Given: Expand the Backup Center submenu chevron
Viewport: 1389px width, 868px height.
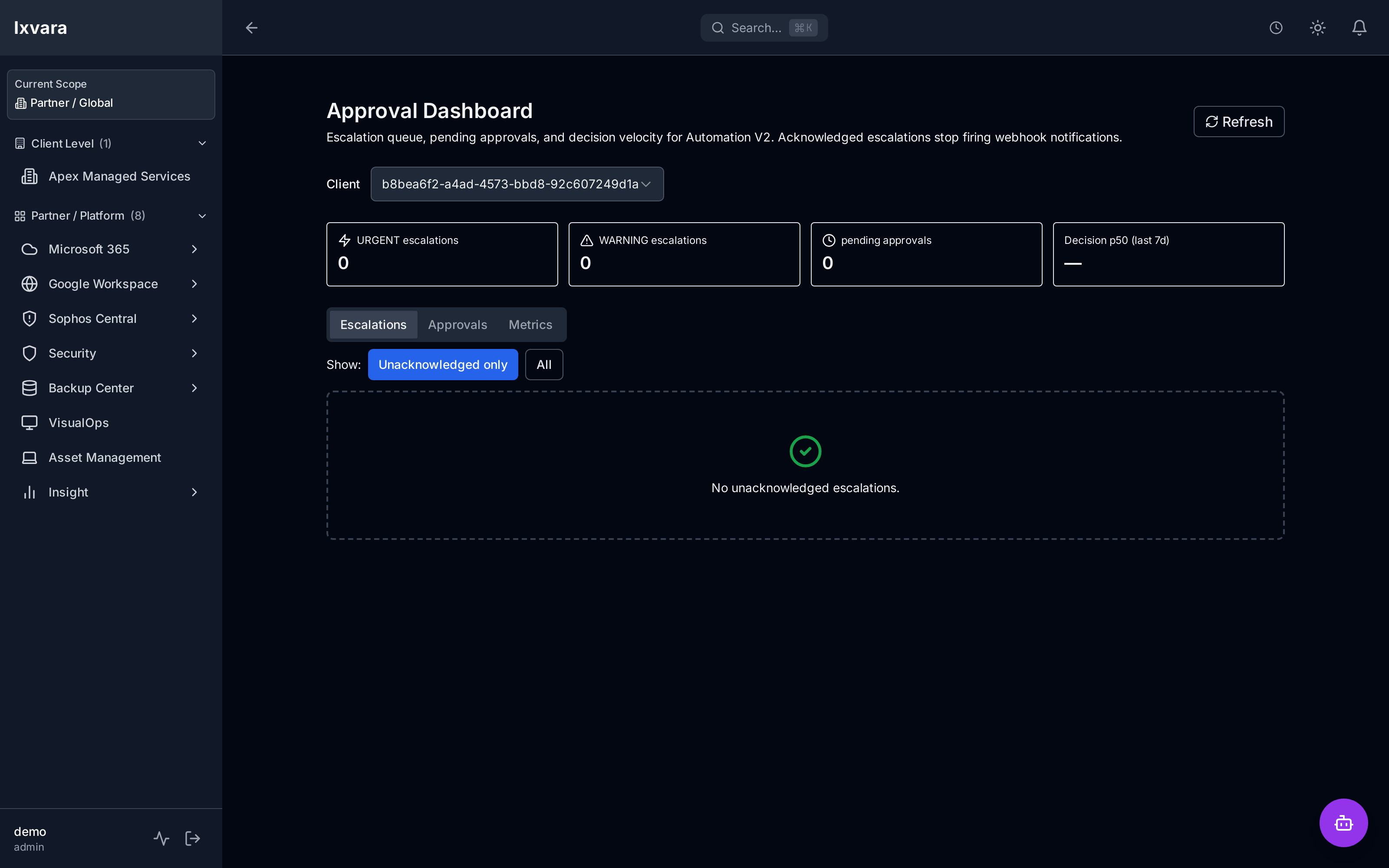Looking at the screenshot, I should (x=194, y=388).
